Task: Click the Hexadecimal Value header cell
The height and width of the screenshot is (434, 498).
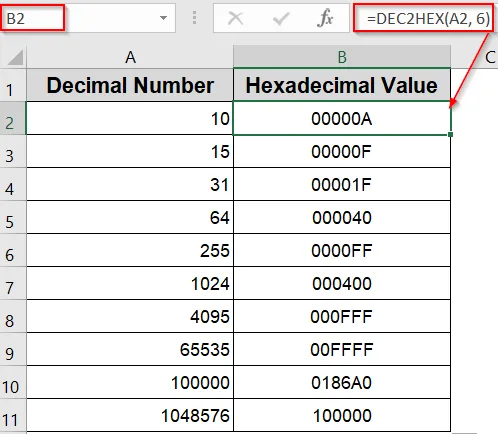Action: pos(342,85)
